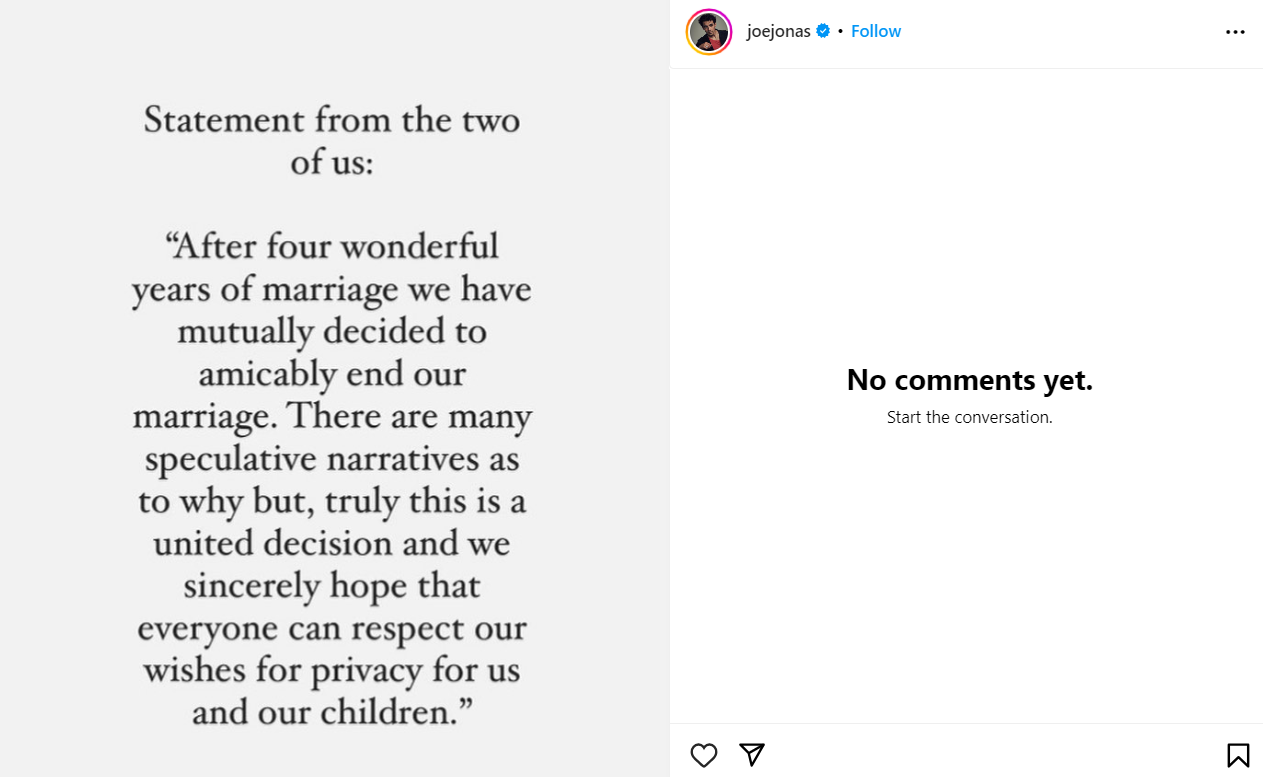1263x777 pixels.
Task: Click the "After four wonderful" text line
Action: click(332, 246)
